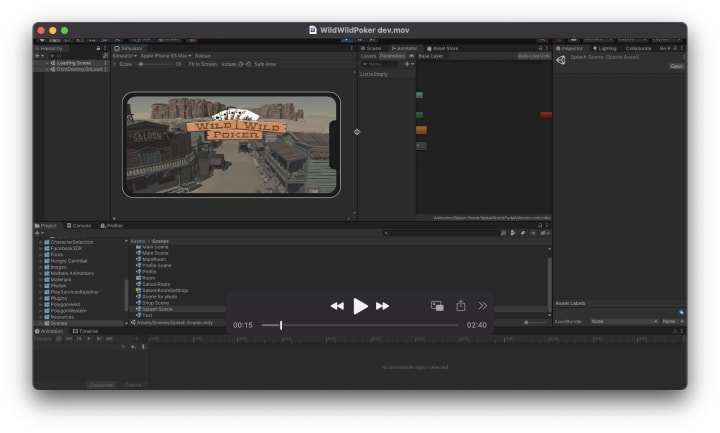Select the Animation tab
720x433 pixels.
(49, 331)
